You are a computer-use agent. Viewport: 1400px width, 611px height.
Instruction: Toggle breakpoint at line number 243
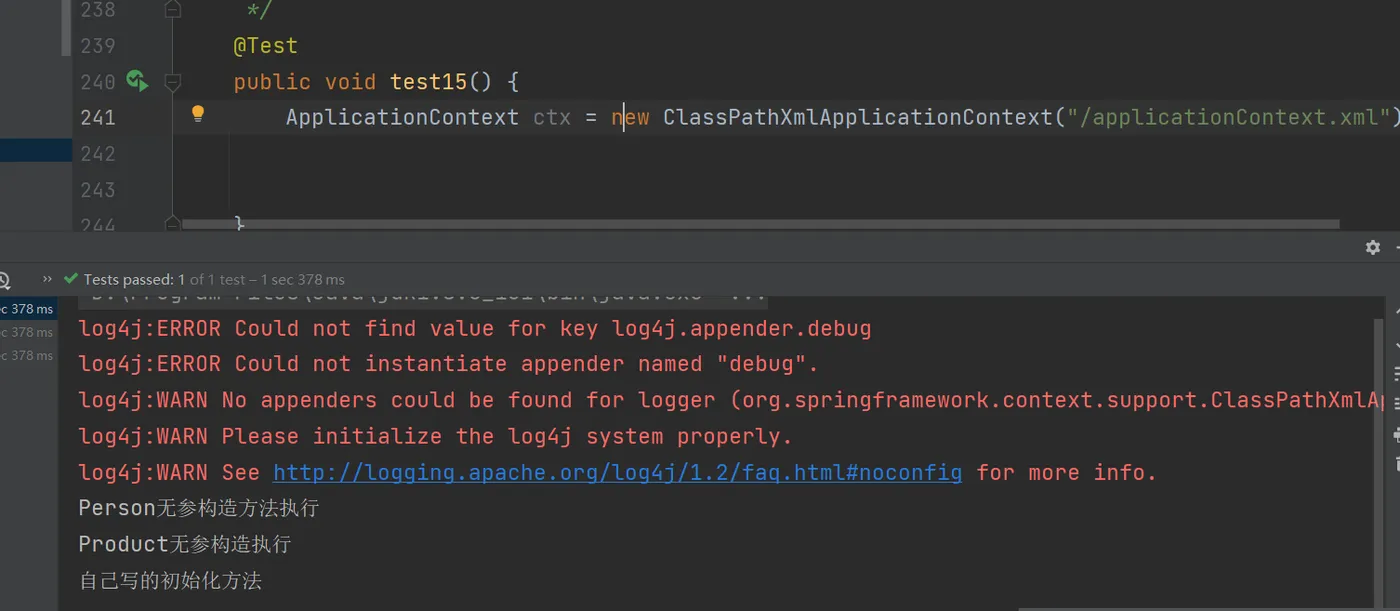pyautogui.click(x=97, y=189)
